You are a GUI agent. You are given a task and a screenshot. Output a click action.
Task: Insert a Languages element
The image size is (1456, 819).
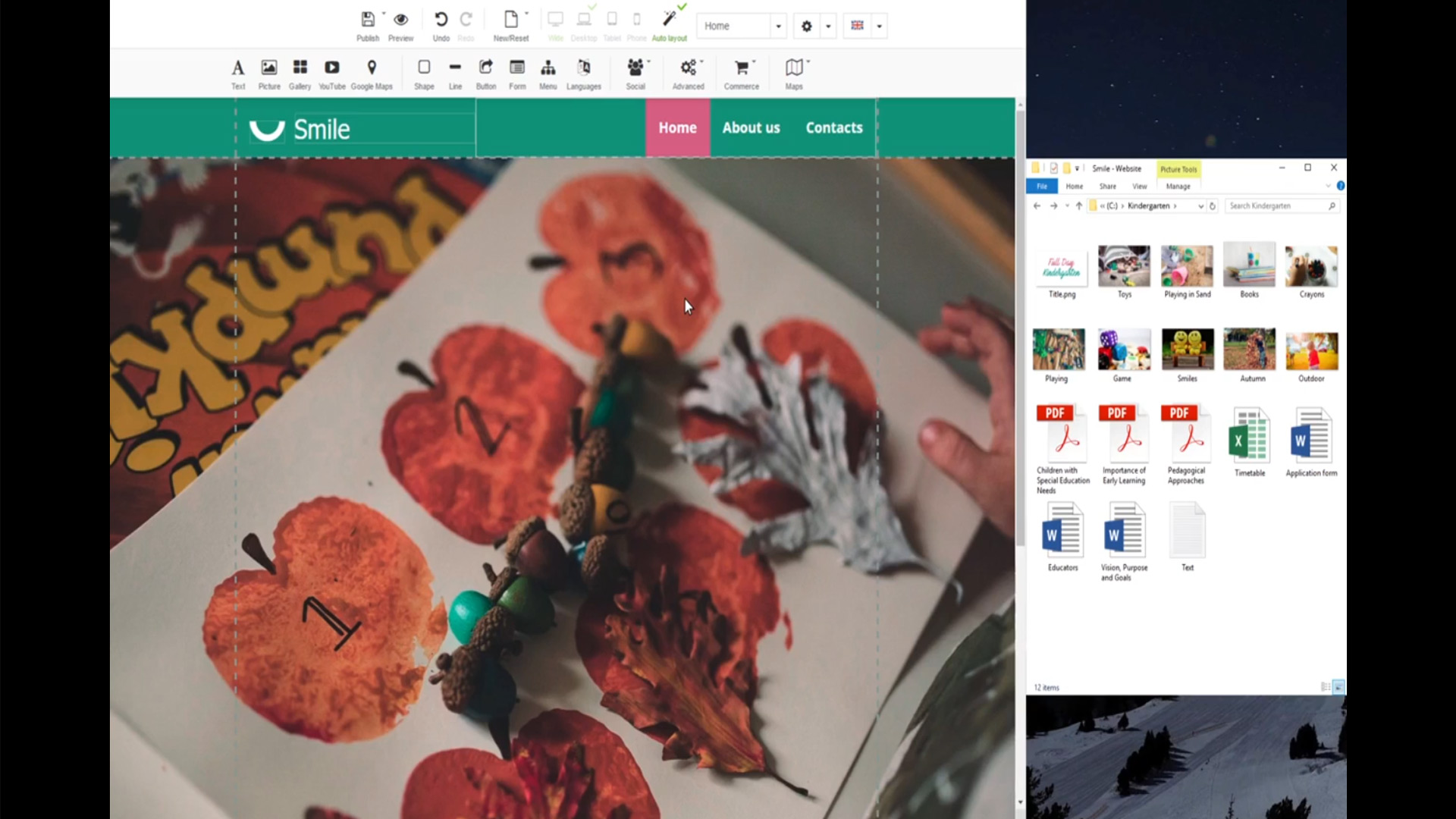pos(583,74)
